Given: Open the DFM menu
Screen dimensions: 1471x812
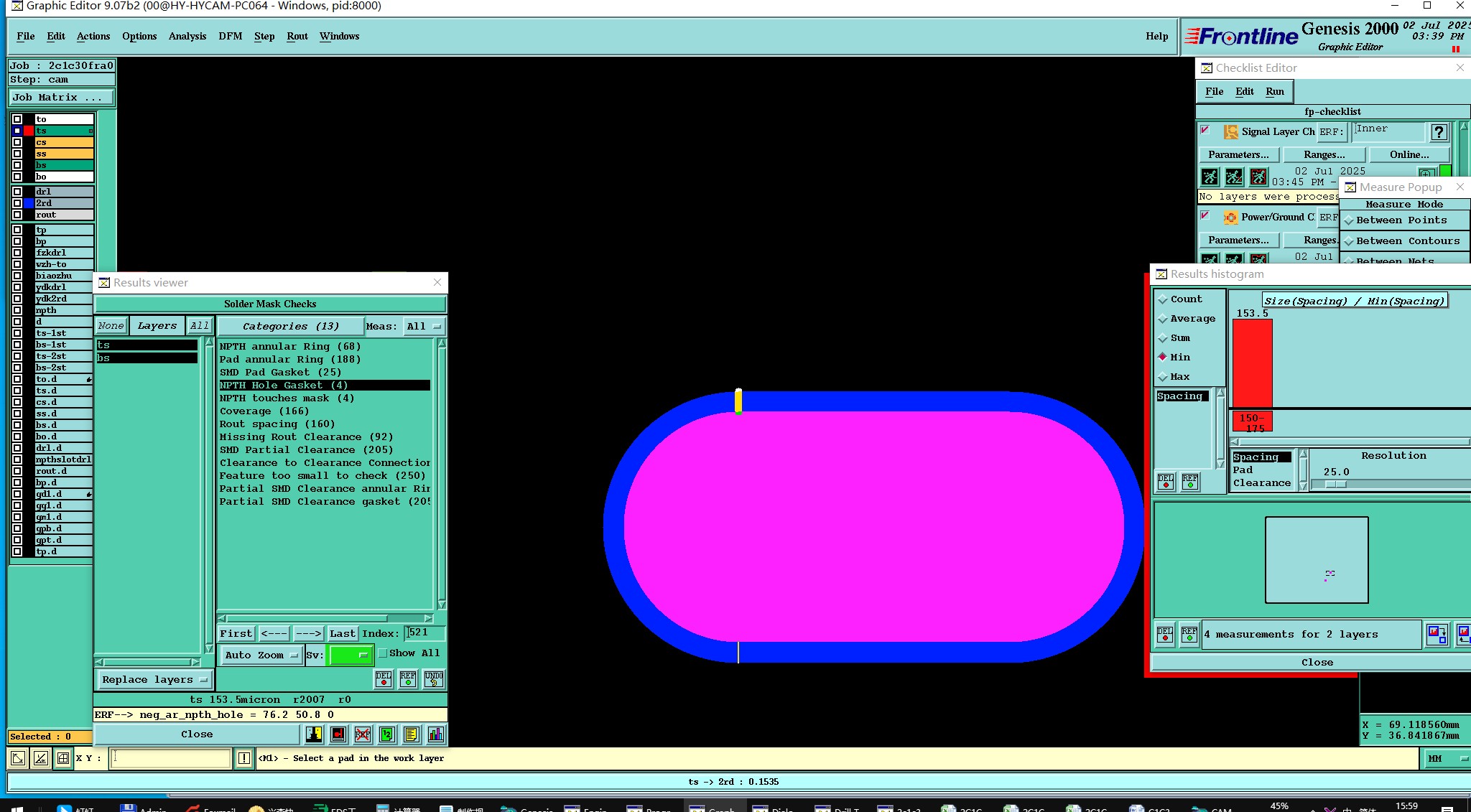Looking at the screenshot, I should pos(230,36).
